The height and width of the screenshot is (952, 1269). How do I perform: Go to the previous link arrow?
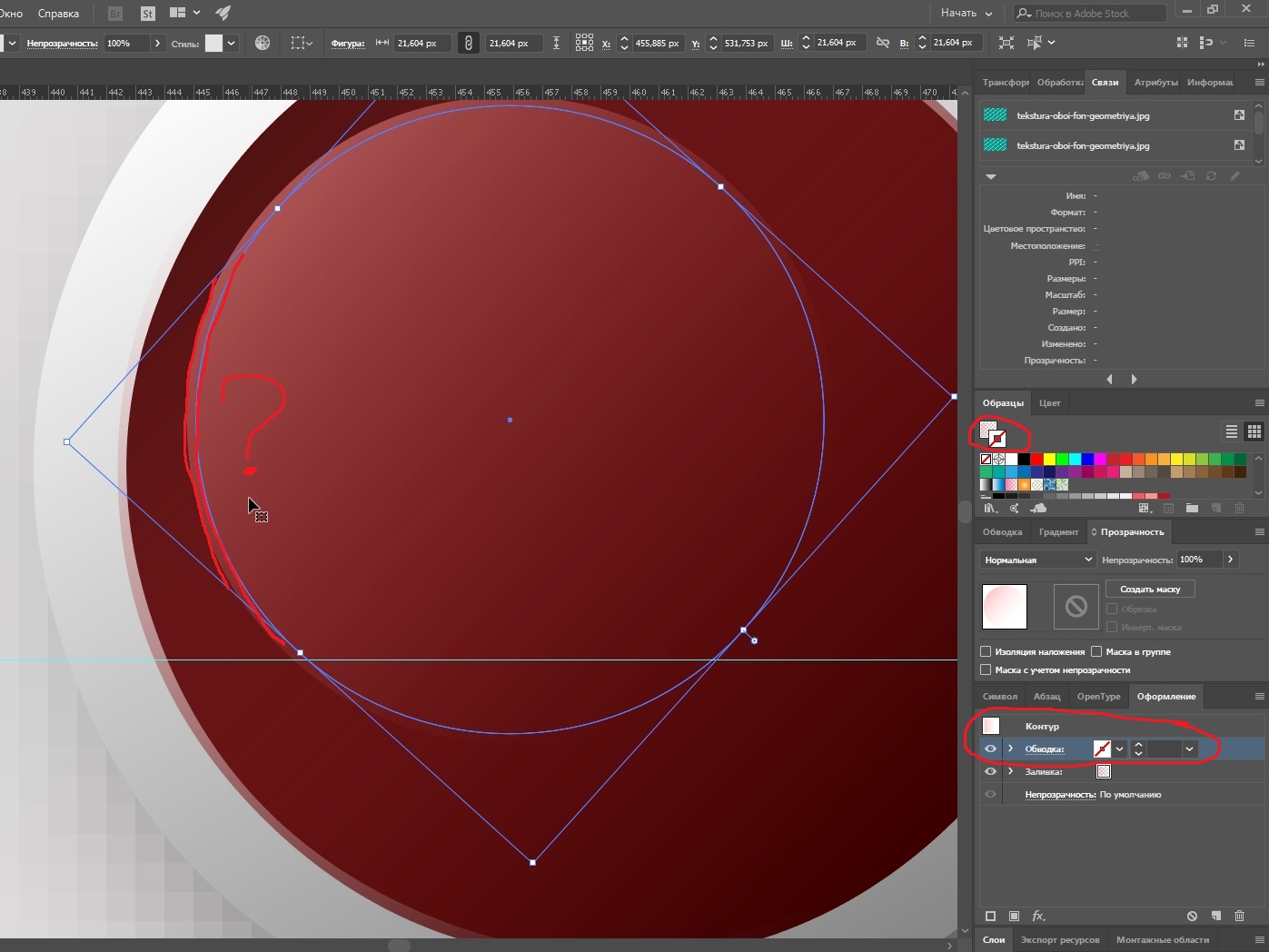point(1109,380)
